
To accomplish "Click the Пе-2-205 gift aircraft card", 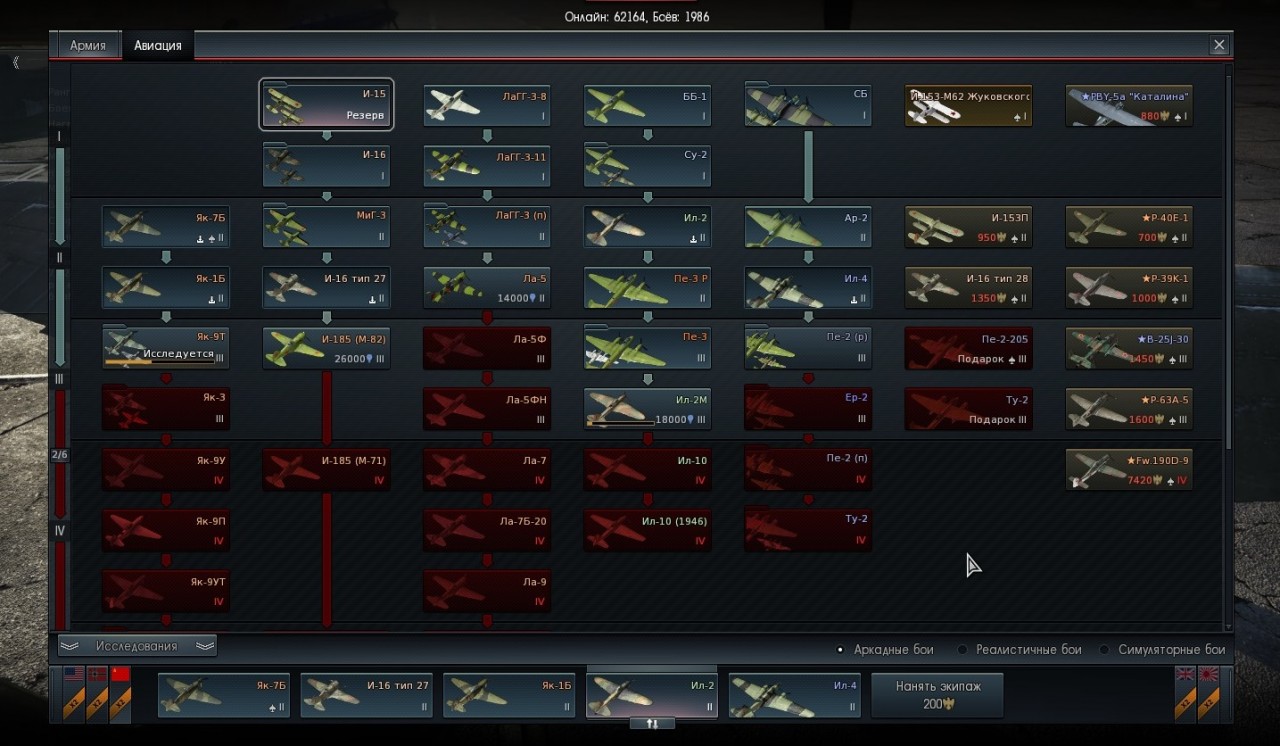I will click(968, 348).
